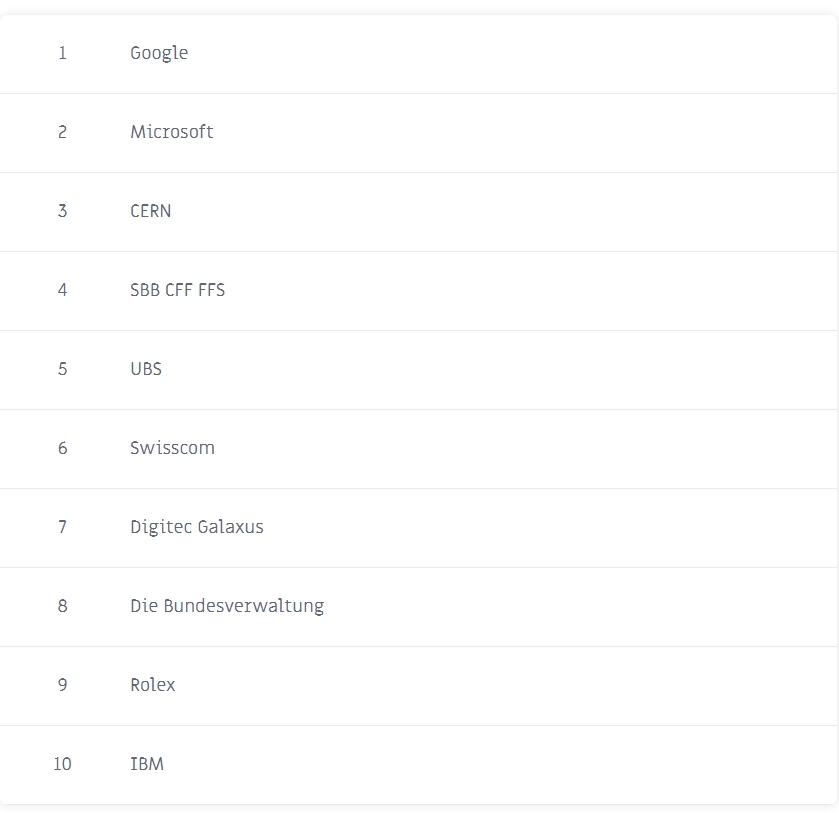Click rank number 4
This screenshot has width=839, height=813.
tap(63, 290)
